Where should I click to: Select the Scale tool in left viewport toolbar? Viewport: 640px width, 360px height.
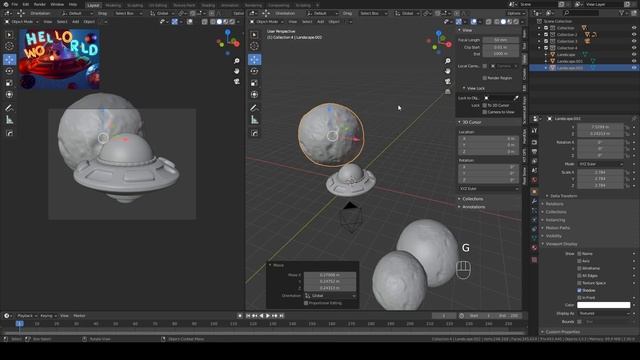point(9,83)
